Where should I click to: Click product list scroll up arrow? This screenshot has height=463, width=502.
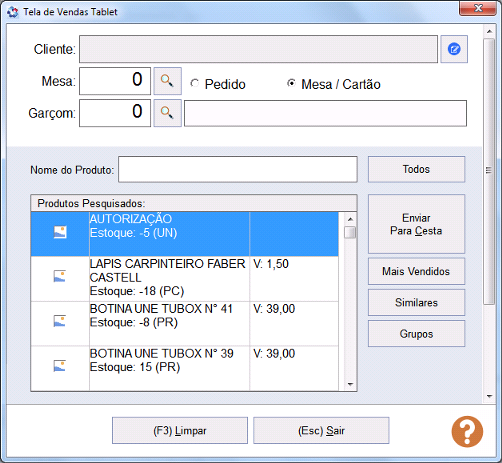pyautogui.click(x=350, y=219)
